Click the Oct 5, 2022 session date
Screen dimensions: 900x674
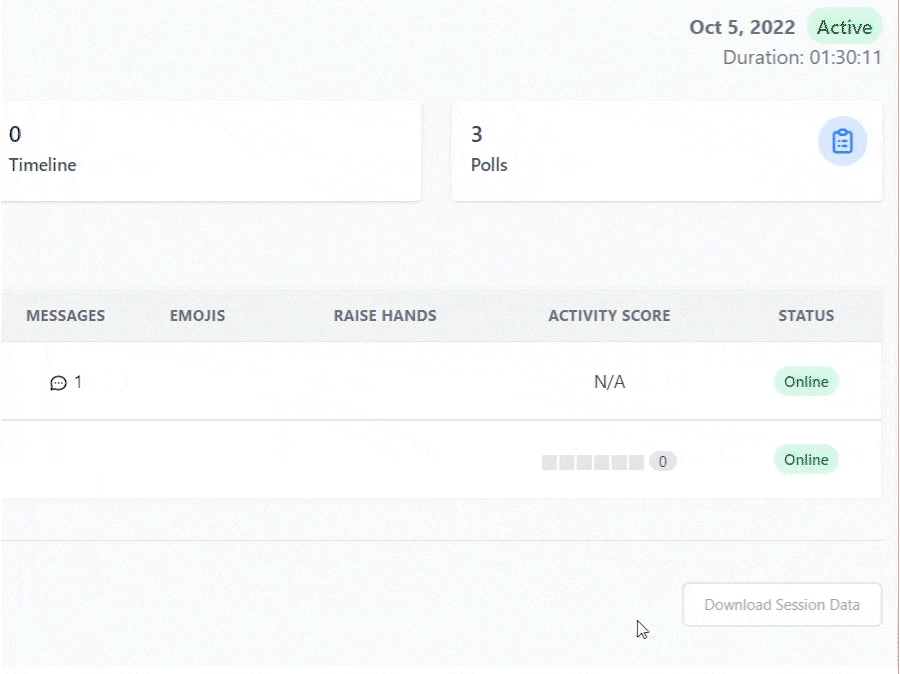(742, 27)
